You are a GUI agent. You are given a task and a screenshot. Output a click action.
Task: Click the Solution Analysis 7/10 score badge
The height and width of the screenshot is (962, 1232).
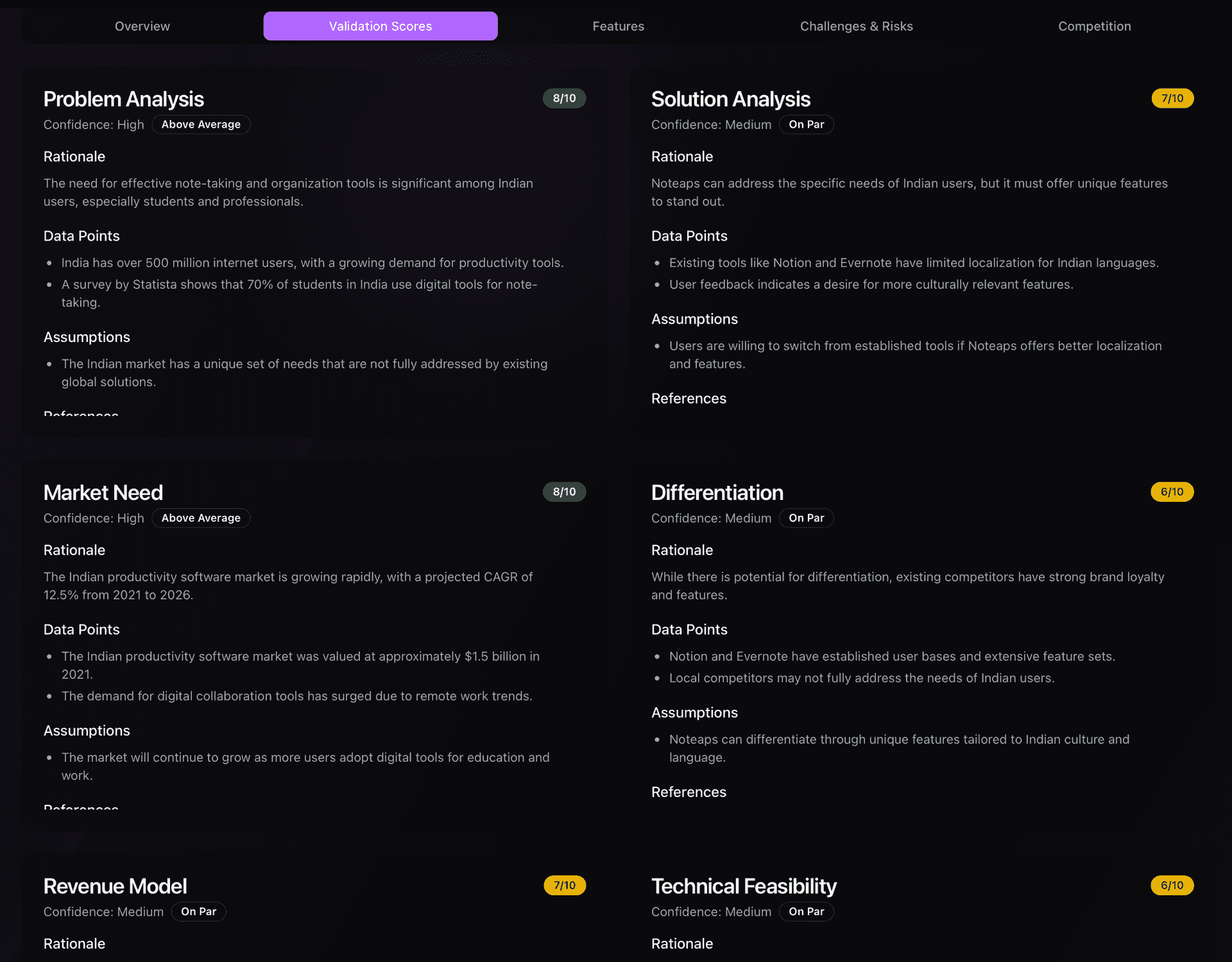[1172, 98]
